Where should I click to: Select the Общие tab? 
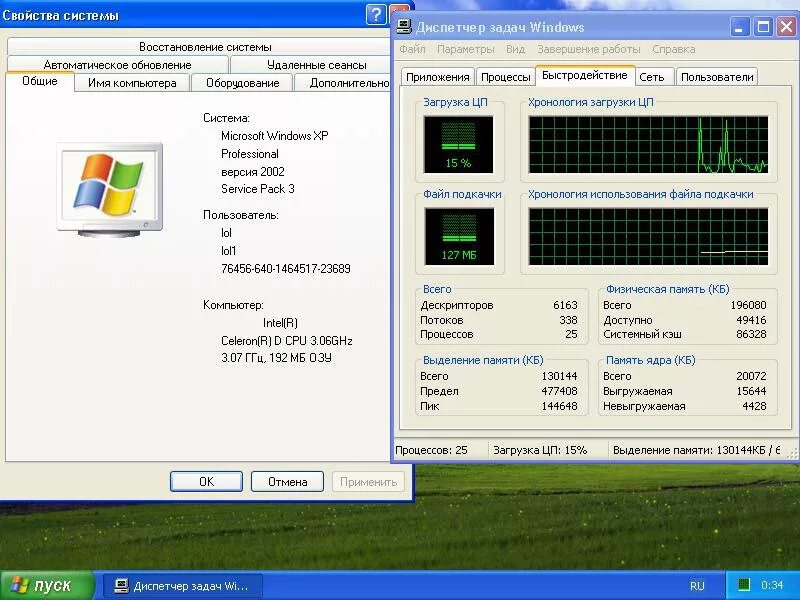pyautogui.click(x=40, y=82)
